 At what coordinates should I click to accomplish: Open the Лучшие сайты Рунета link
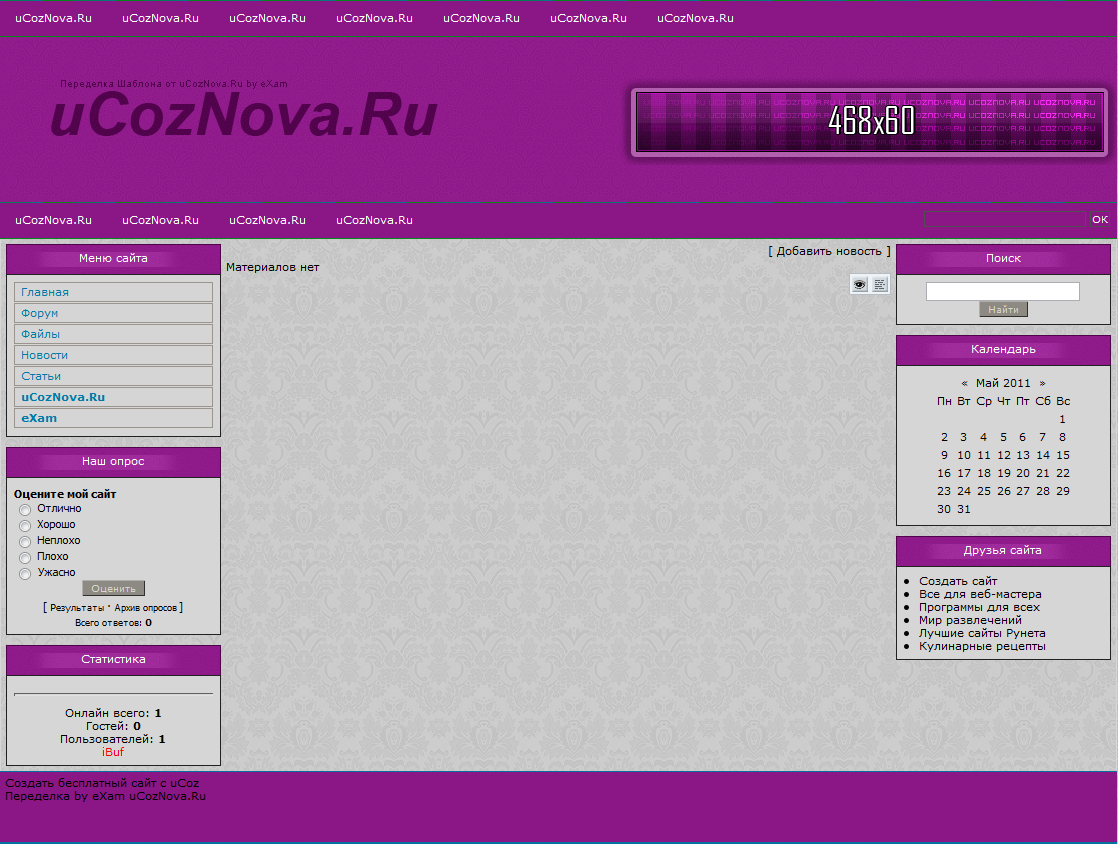point(982,633)
